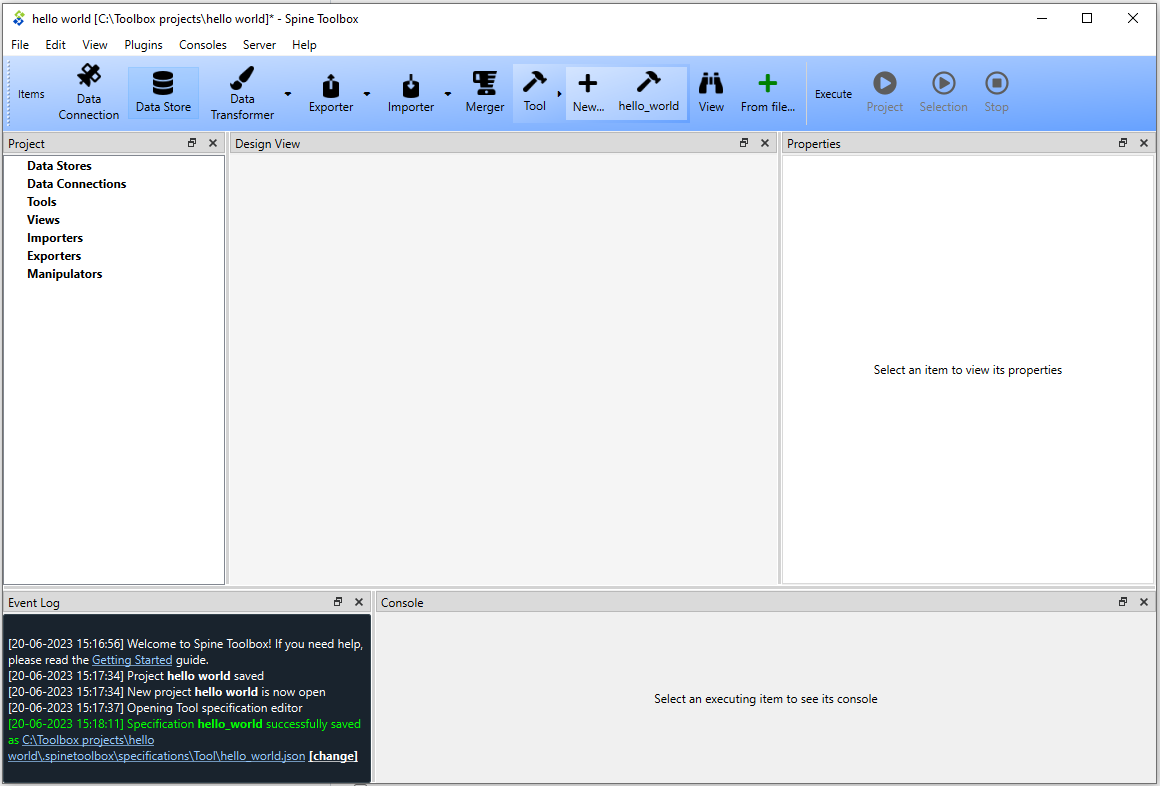Open the Getting Started guide link

pos(132,659)
